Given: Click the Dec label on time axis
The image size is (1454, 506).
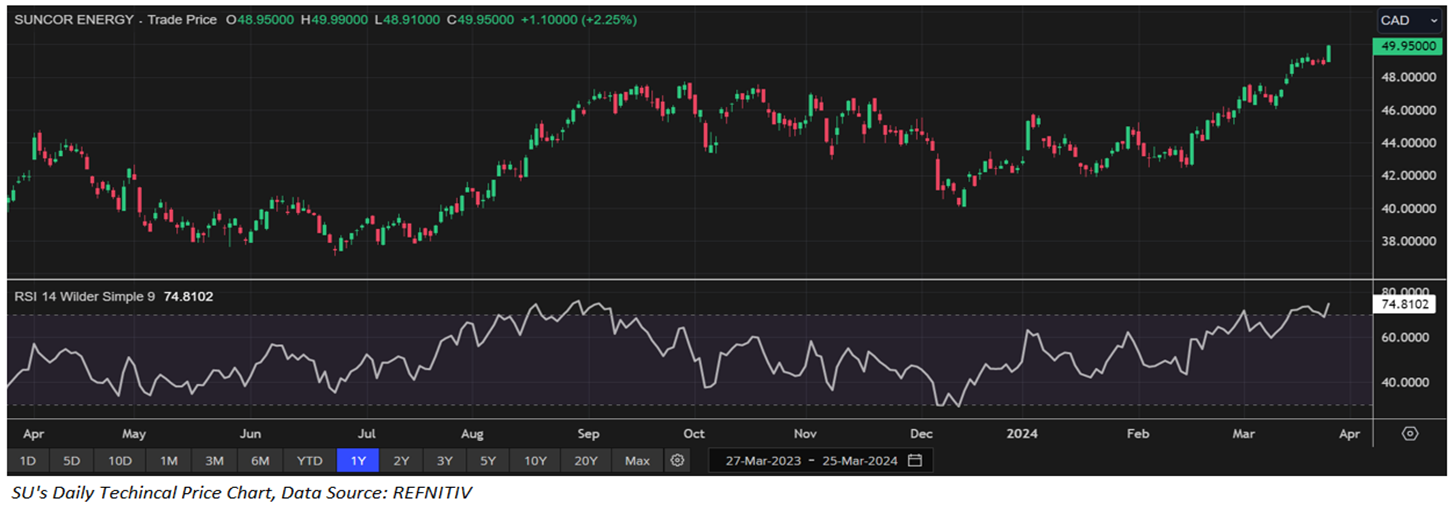Looking at the screenshot, I should [921, 435].
